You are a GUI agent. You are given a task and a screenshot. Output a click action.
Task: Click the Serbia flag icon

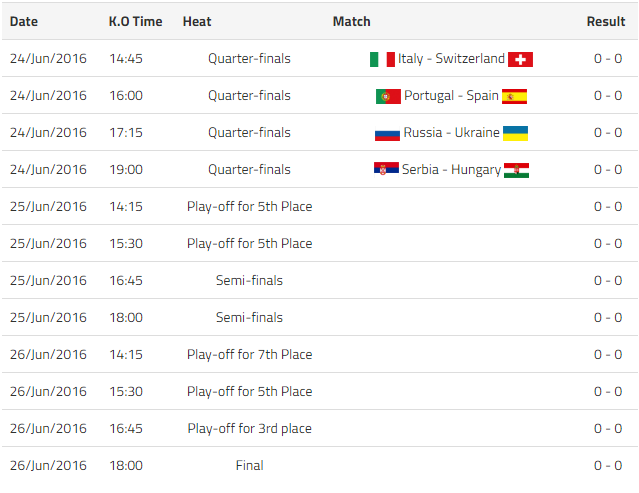coord(386,170)
